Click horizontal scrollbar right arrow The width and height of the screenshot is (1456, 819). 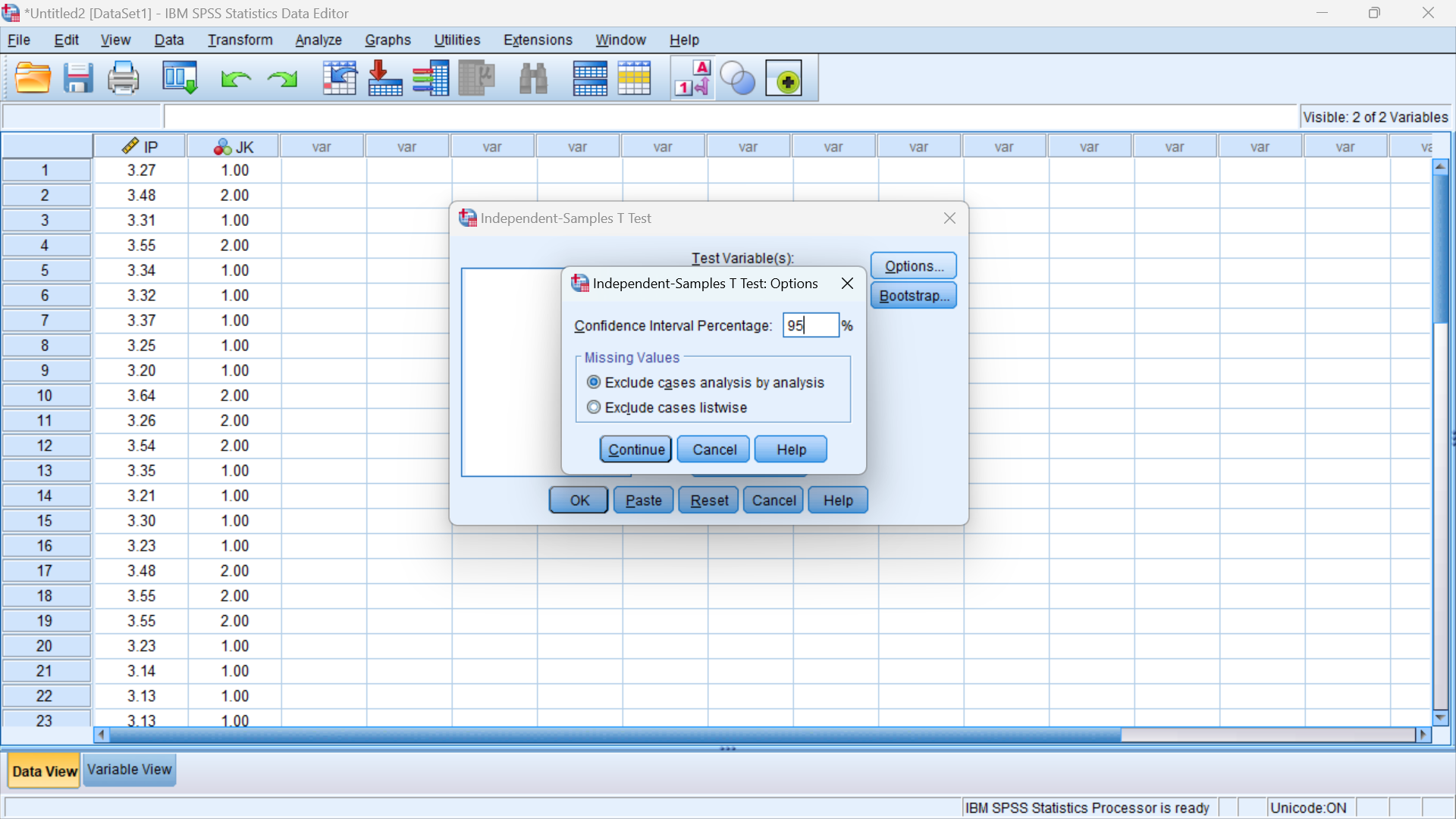pos(1423,735)
